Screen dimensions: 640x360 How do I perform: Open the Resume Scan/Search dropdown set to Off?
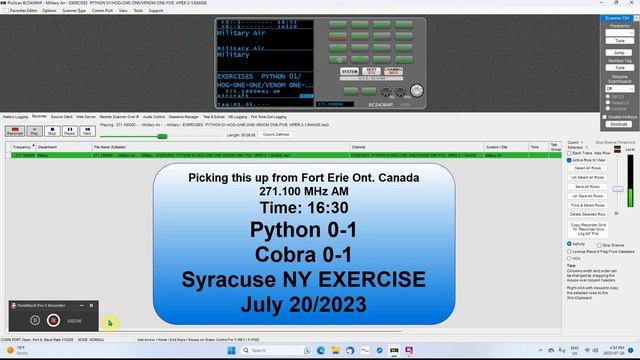pyautogui.click(x=620, y=89)
